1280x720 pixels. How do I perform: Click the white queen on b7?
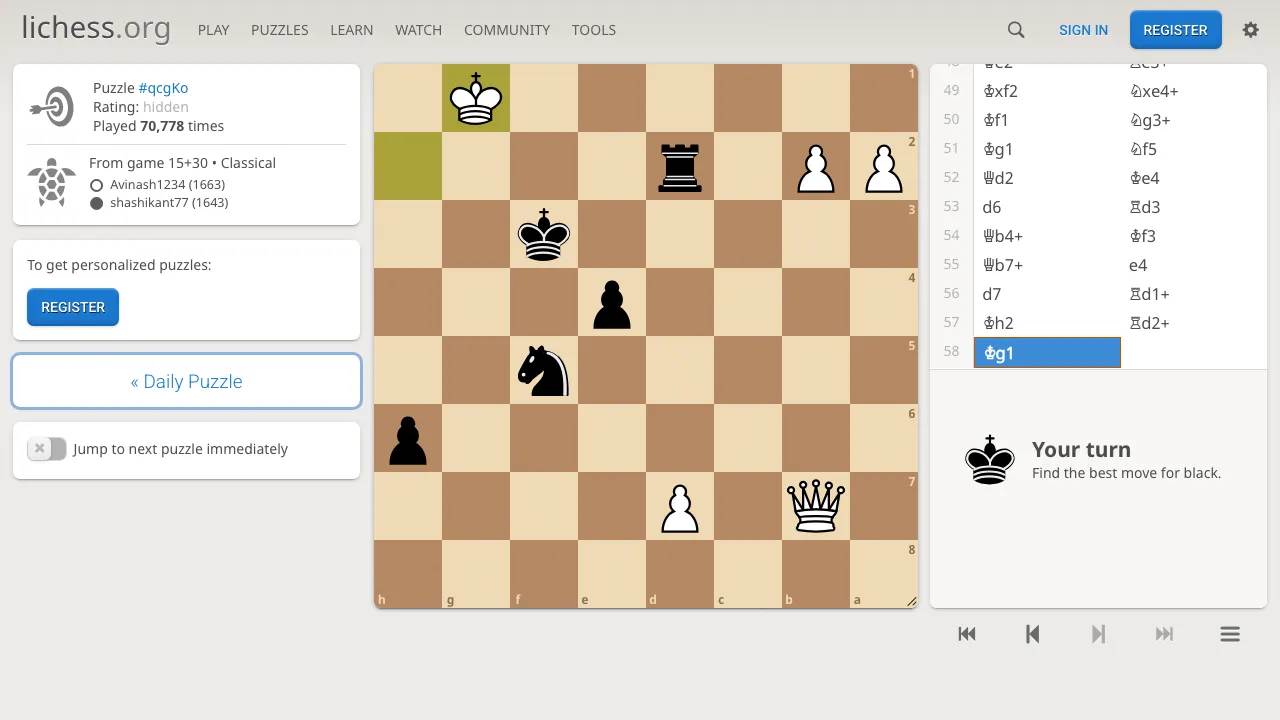coord(816,506)
